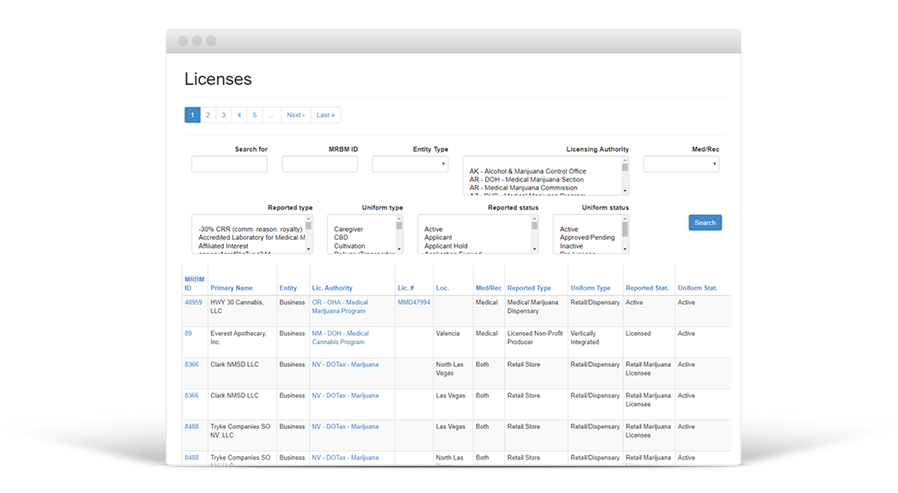Click the Licensing Authority list scrollbar
Viewport: 898px width, 493px height.
pyautogui.click(x=625, y=176)
